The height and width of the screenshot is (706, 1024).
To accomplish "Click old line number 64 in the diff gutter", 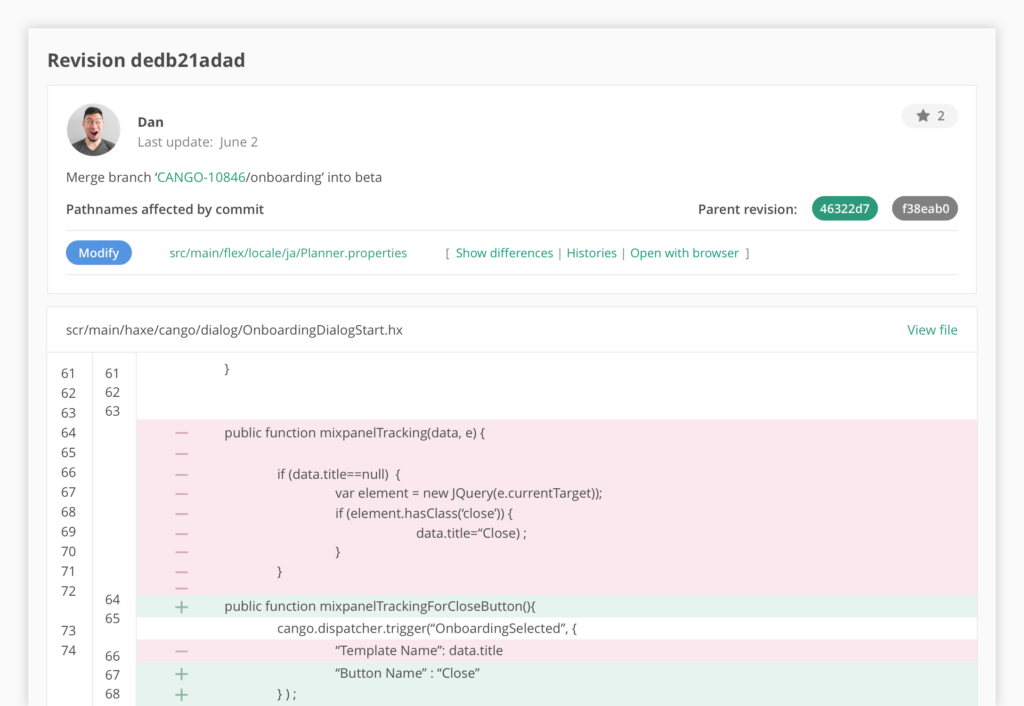I will point(68,433).
